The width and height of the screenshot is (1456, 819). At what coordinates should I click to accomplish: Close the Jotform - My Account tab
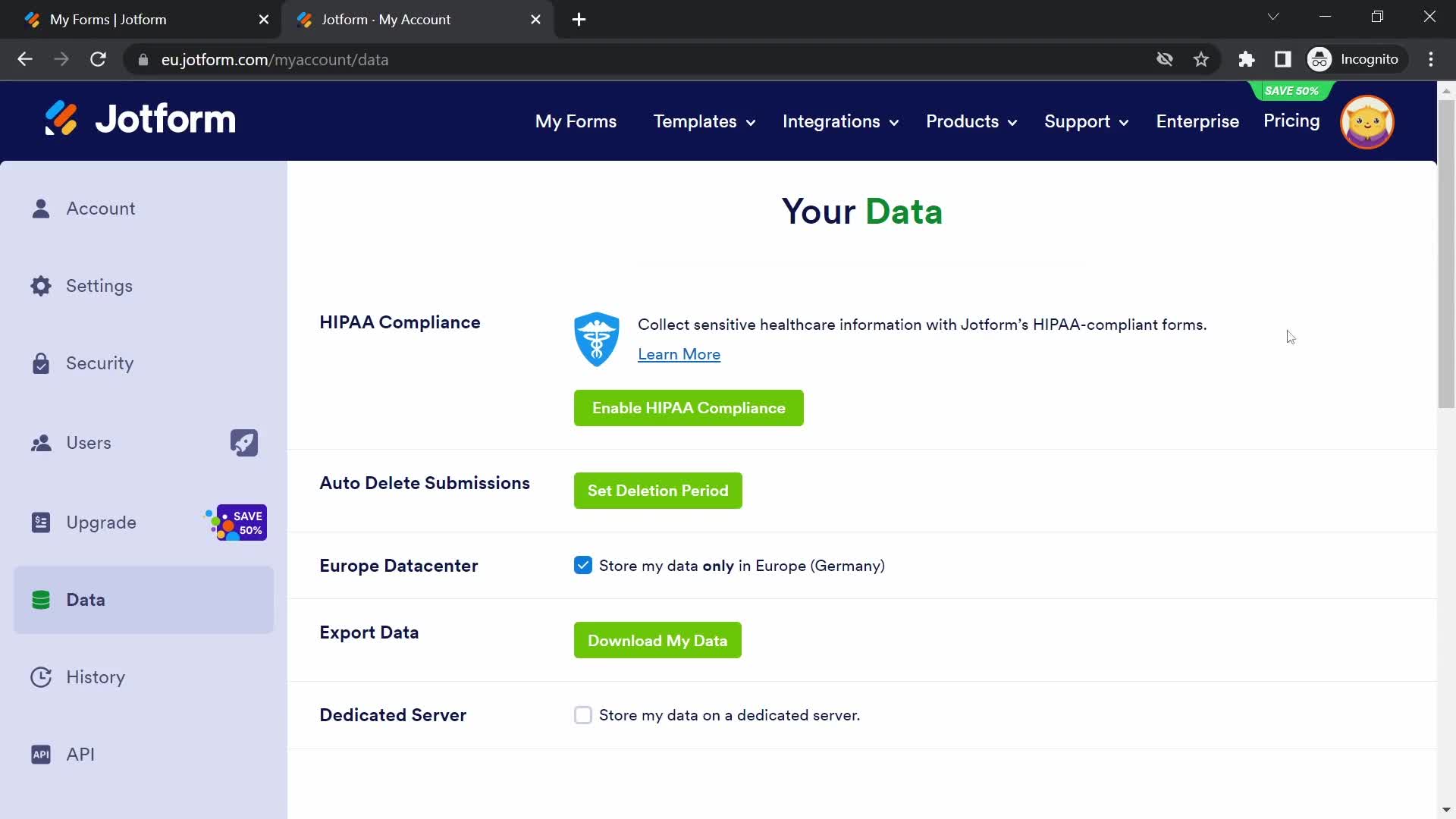pos(536,20)
